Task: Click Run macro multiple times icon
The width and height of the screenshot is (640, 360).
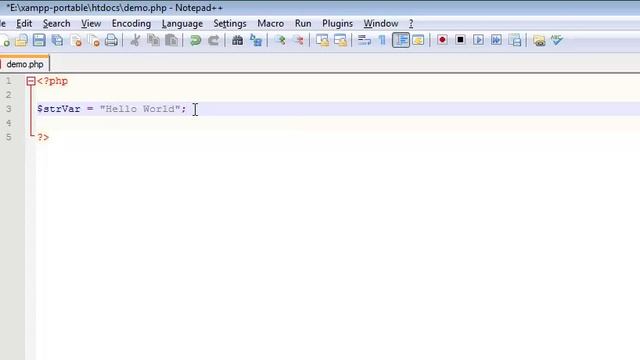Action: click(496, 40)
